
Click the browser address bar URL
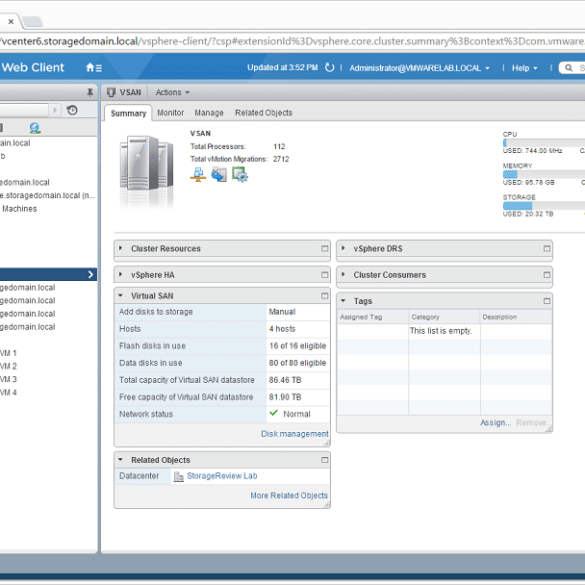(292, 41)
